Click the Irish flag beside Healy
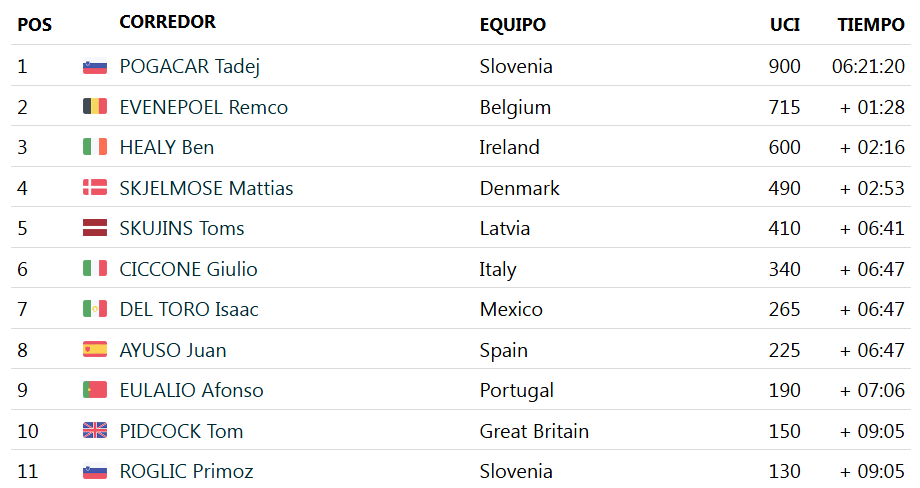 tap(94, 147)
